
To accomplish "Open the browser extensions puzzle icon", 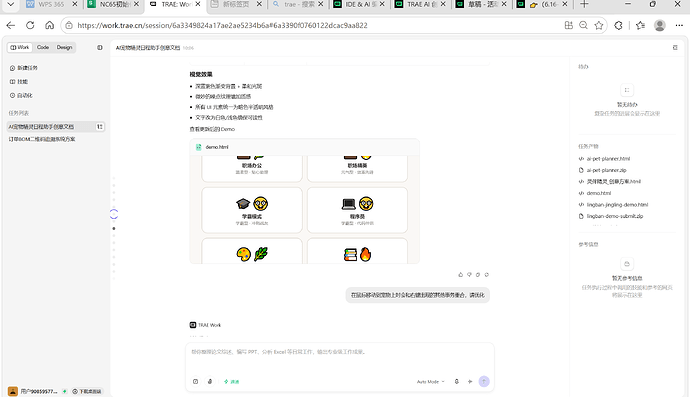I will point(618,26).
